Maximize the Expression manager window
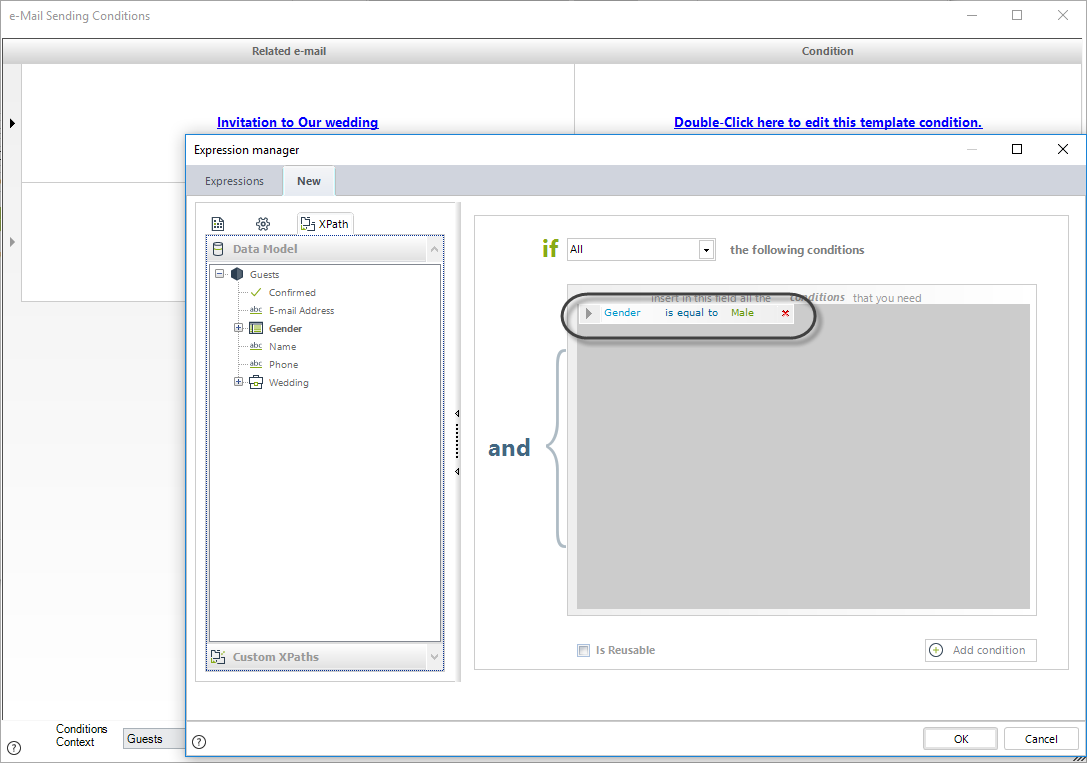 (x=1017, y=149)
